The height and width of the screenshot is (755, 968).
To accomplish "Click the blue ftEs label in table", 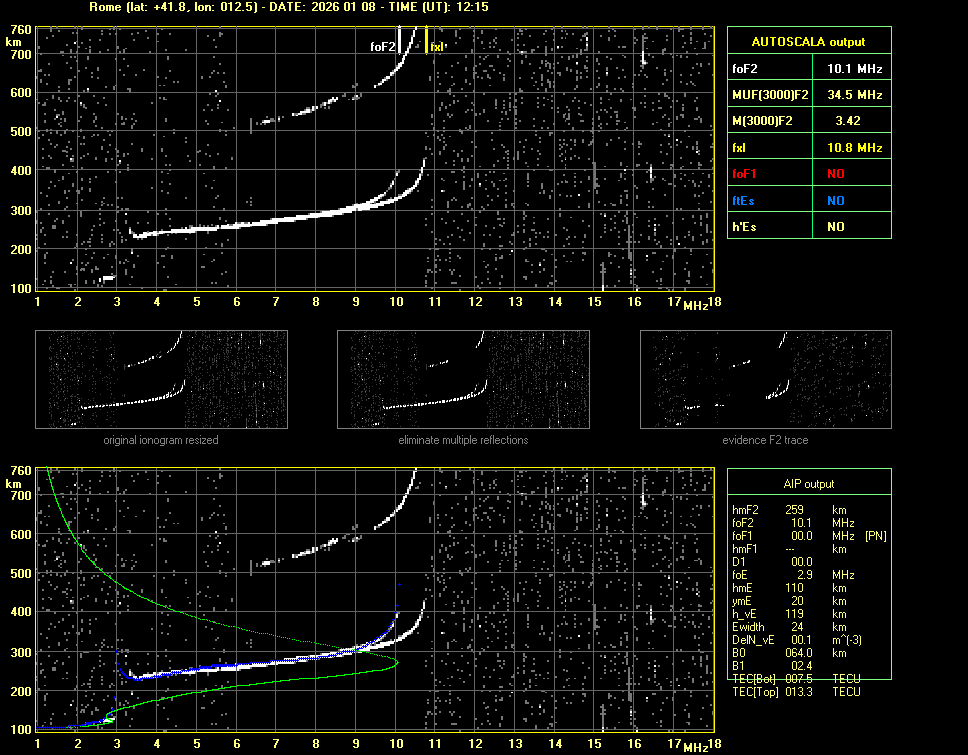I will [745, 200].
